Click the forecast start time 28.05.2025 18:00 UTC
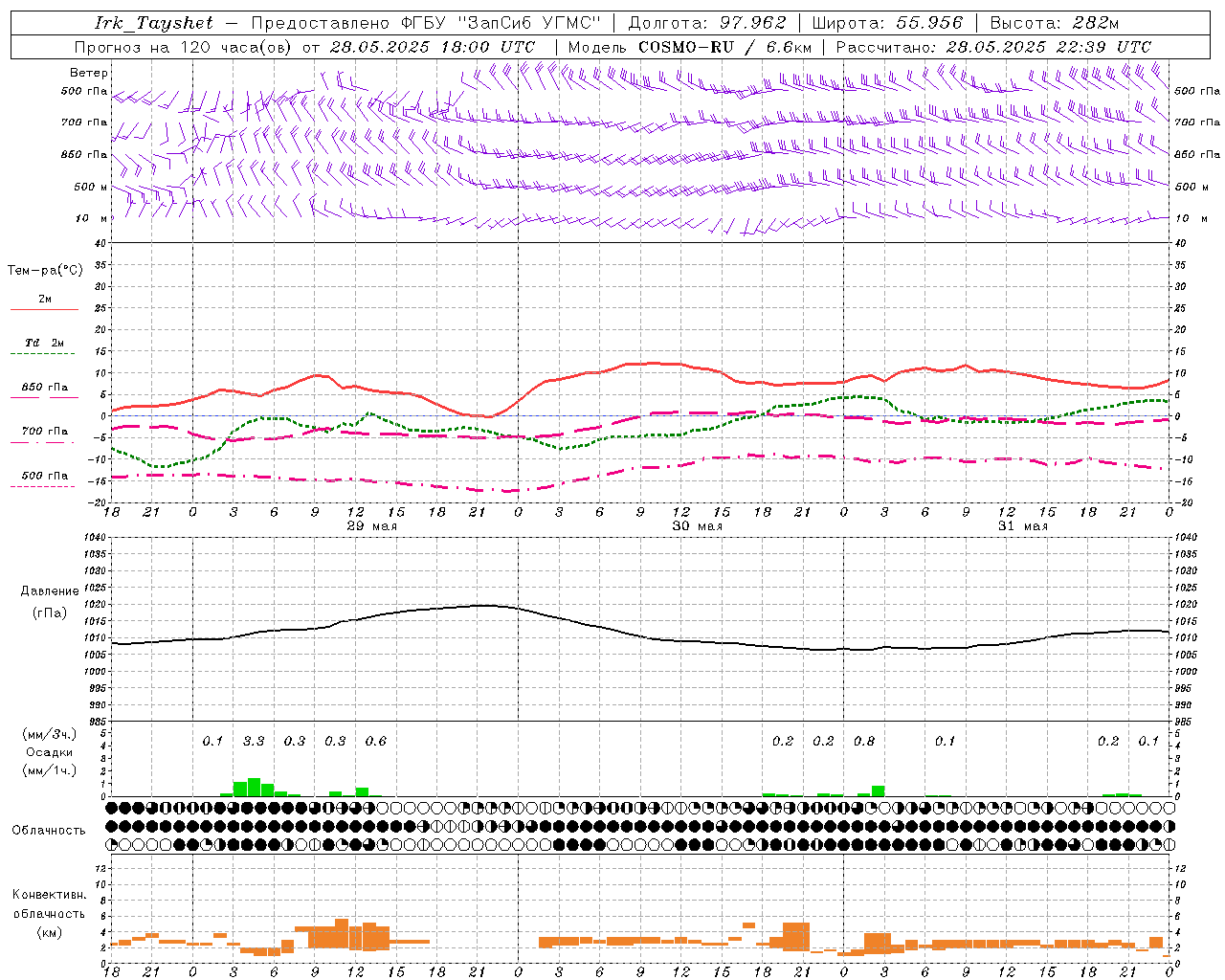The height and width of the screenshot is (980, 1225). 433,47
